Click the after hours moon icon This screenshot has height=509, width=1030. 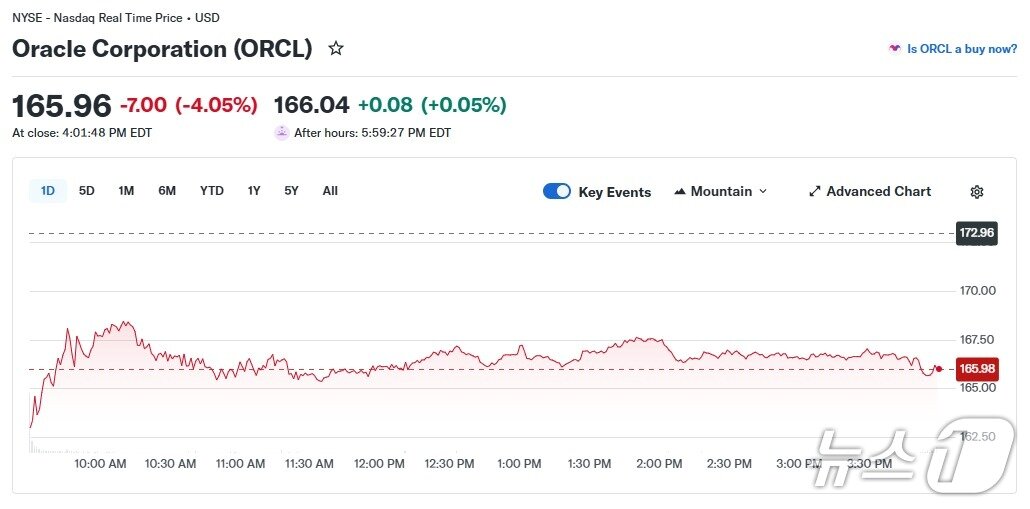(x=281, y=132)
